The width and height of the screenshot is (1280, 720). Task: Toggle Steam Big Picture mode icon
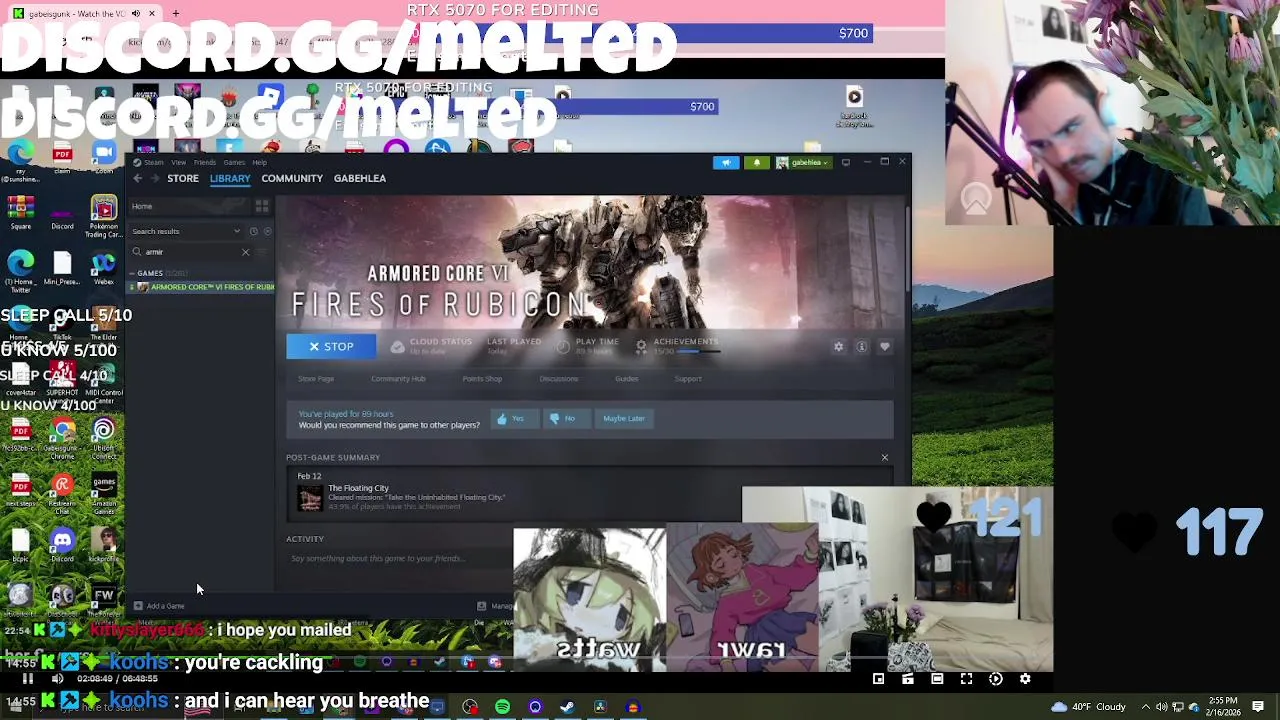846,162
